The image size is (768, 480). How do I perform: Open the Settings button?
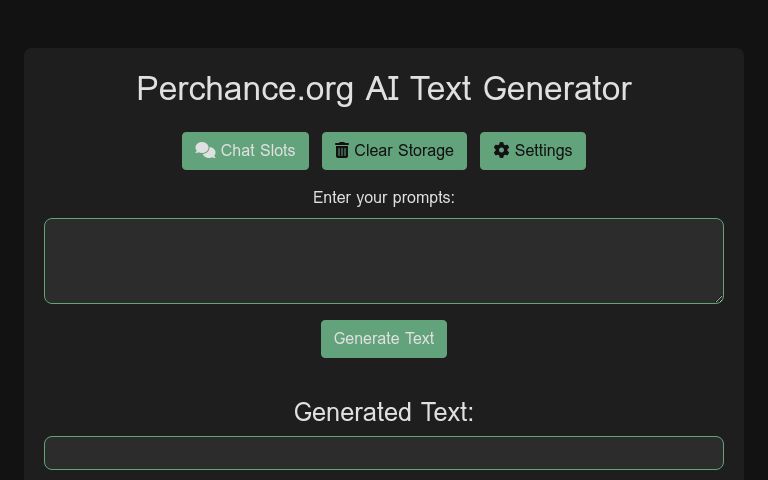pos(533,151)
